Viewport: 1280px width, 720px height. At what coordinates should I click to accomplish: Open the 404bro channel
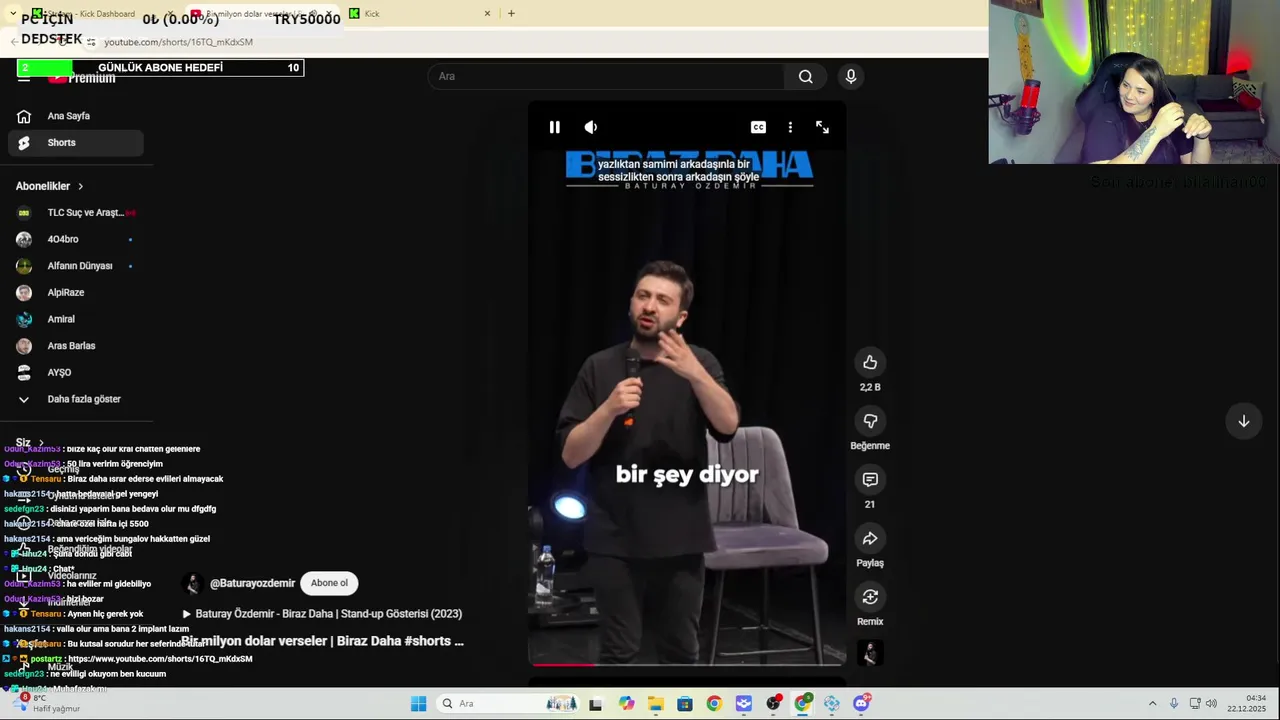coord(76,239)
